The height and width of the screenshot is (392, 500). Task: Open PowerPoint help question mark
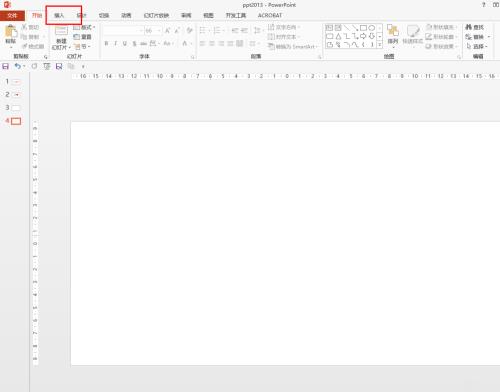[x=484, y=5]
